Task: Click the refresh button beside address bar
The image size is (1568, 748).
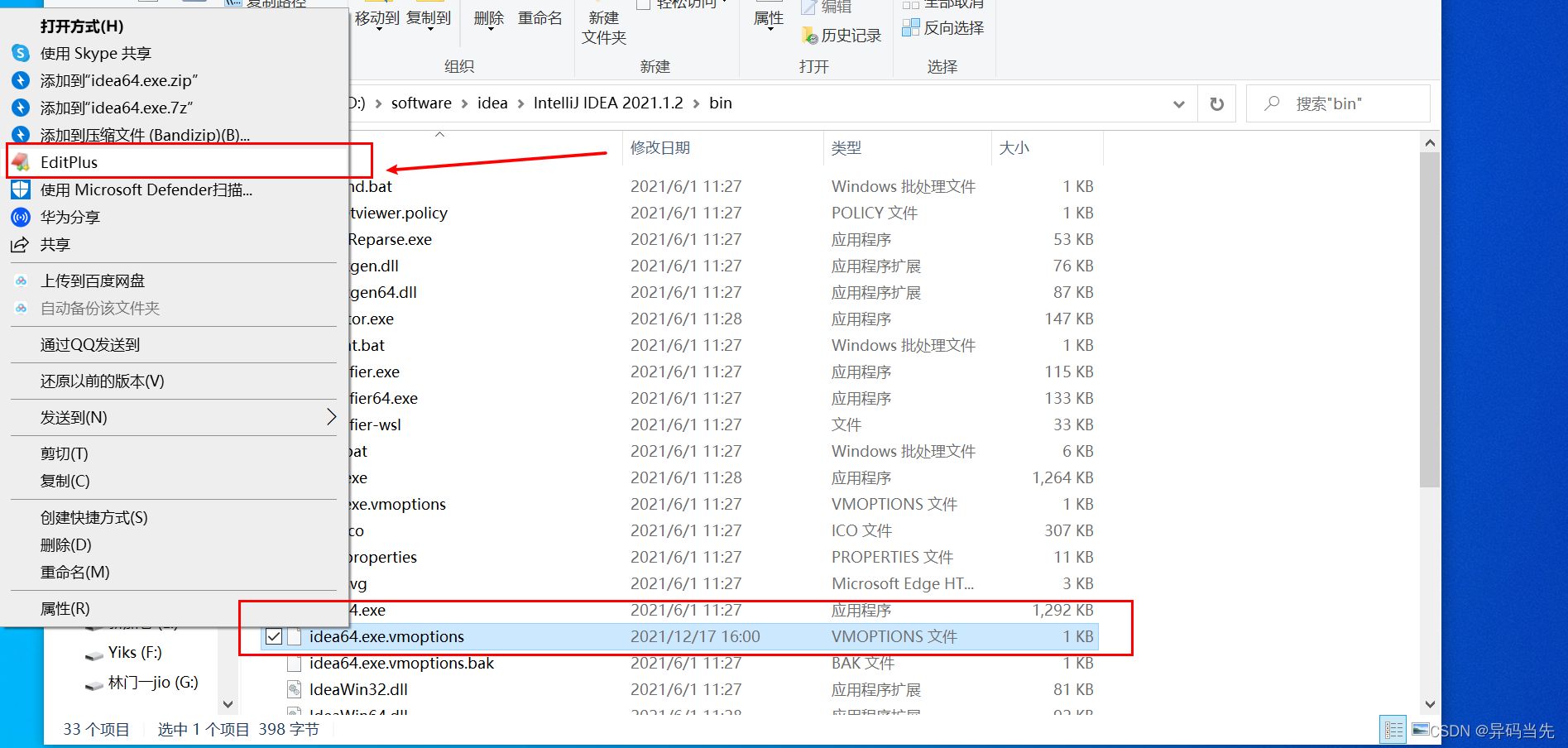Action: click(x=1216, y=103)
